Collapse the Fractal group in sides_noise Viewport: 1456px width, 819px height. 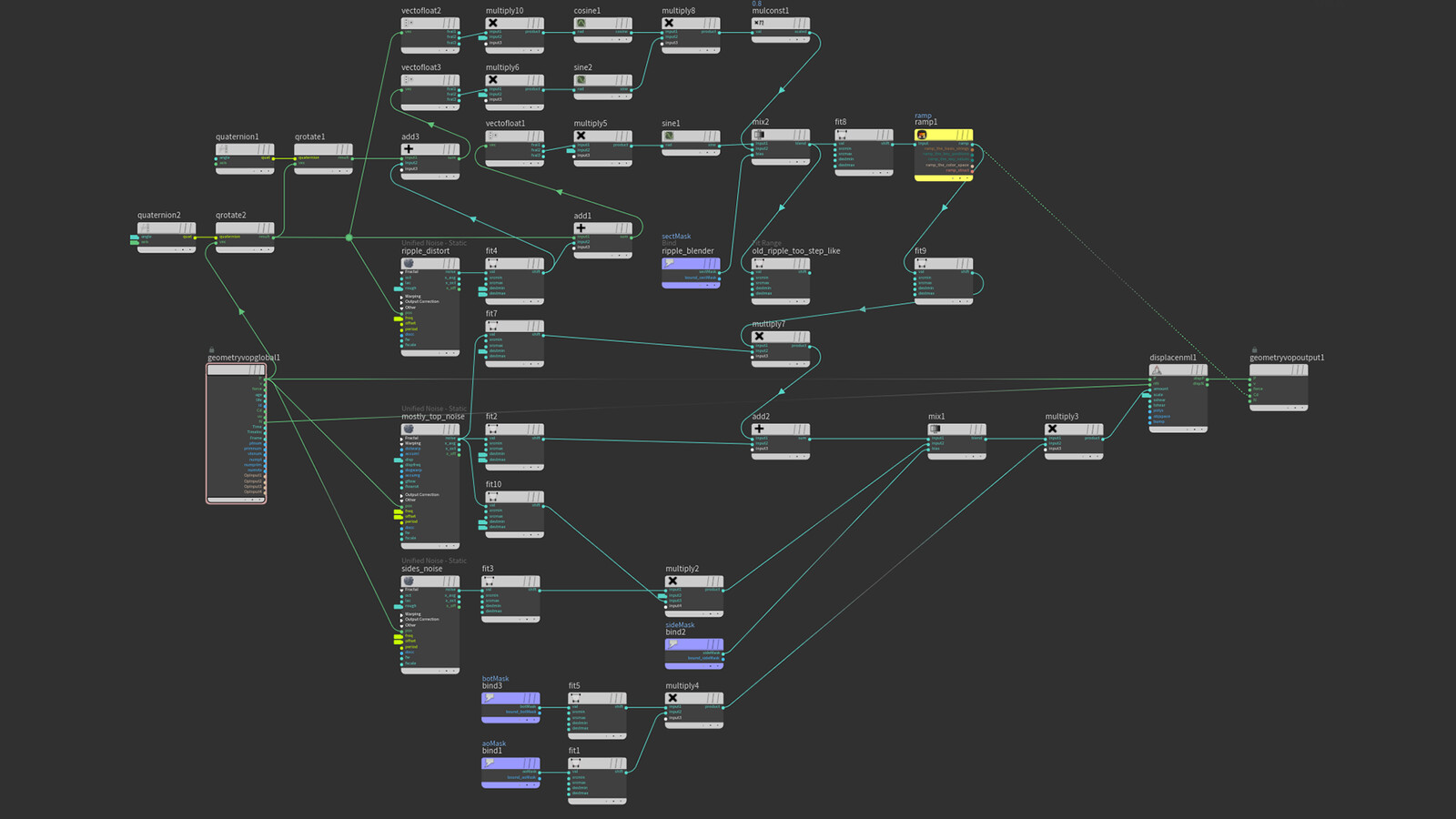coord(401,590)
